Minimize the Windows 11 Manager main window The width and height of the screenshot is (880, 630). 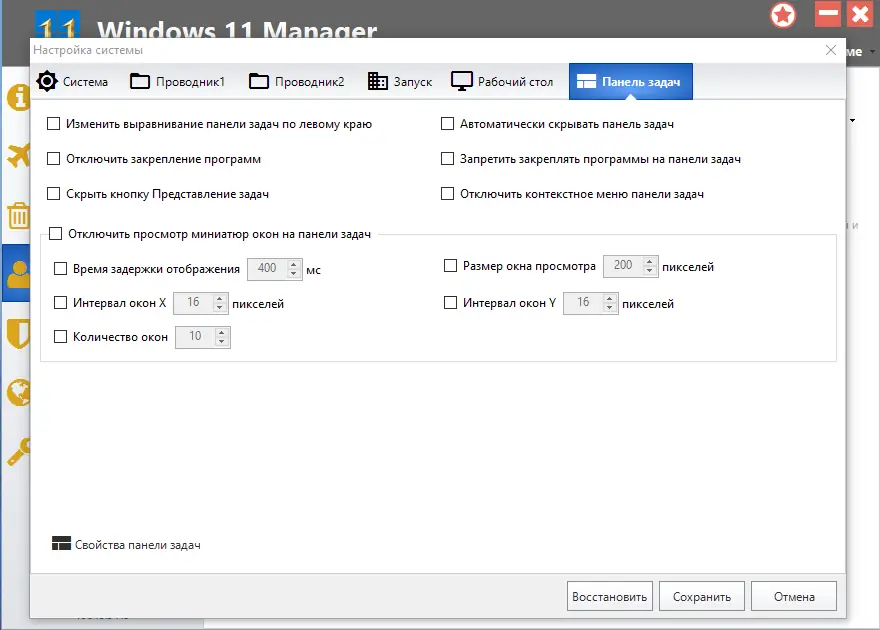tap(827, 13)
